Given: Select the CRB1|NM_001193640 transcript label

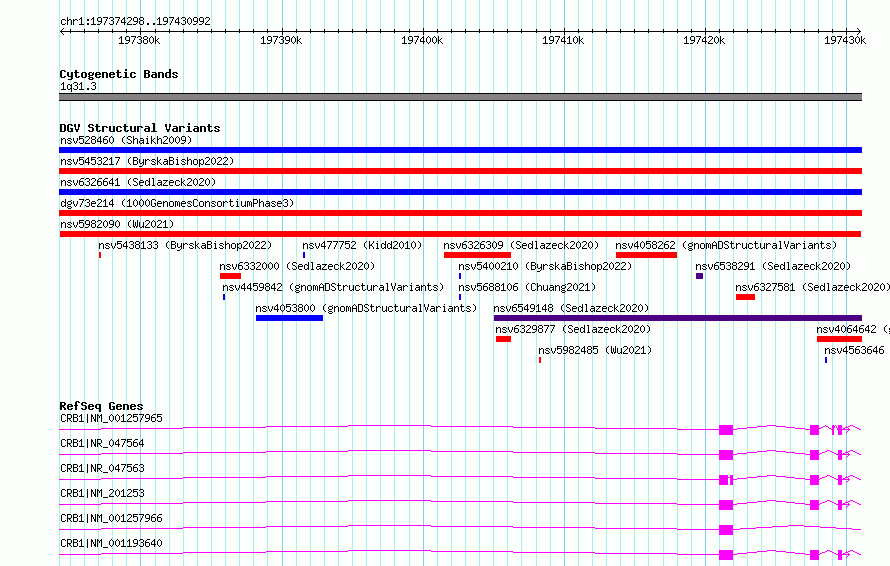Looking at the screenshot, I should point(111,543).
